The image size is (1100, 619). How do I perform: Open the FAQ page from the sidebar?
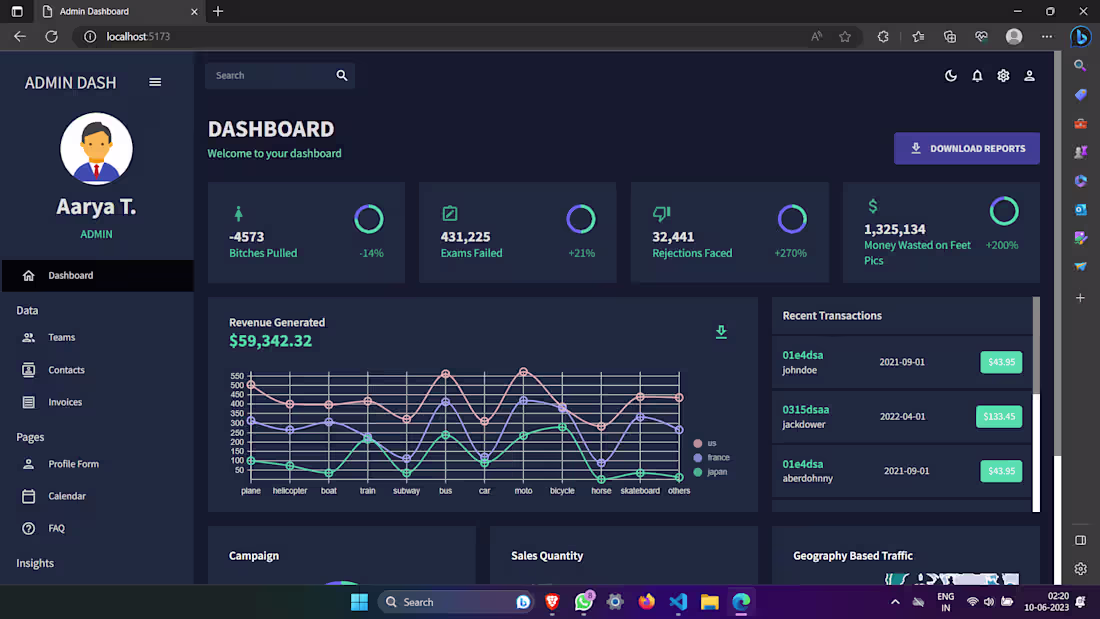30,528
